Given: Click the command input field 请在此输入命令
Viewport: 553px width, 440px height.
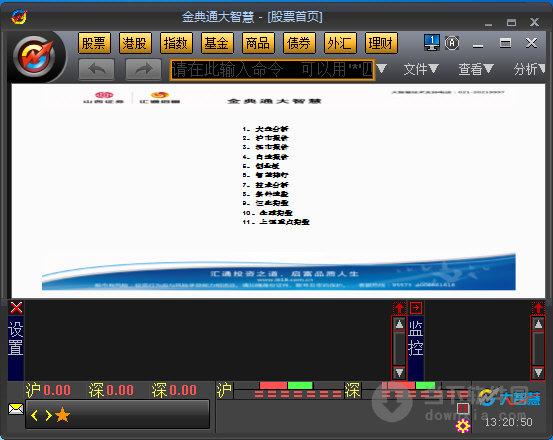Looking at the screenshot, I should 272,69.
